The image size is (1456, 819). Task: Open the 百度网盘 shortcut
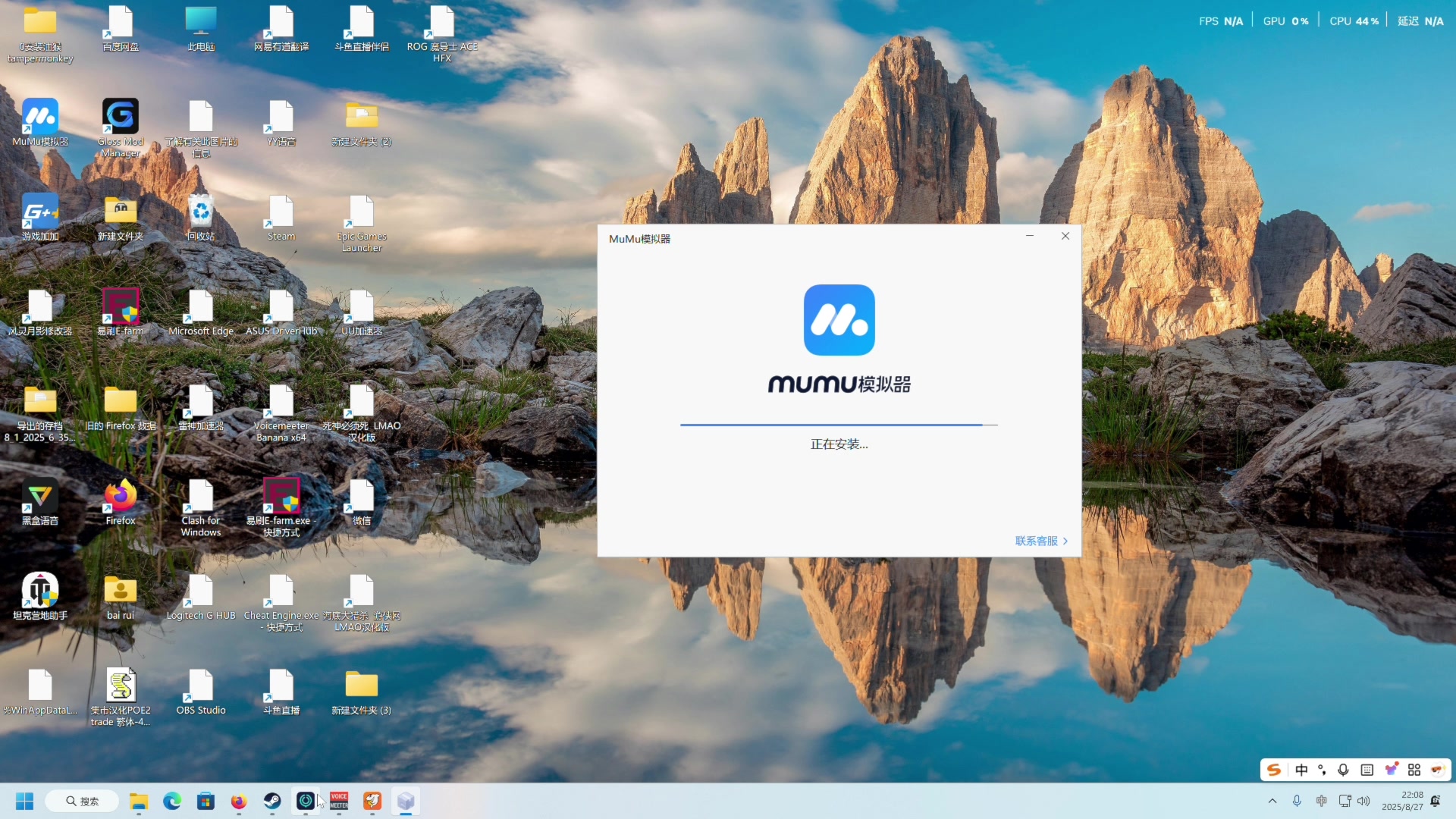point(121,30)
